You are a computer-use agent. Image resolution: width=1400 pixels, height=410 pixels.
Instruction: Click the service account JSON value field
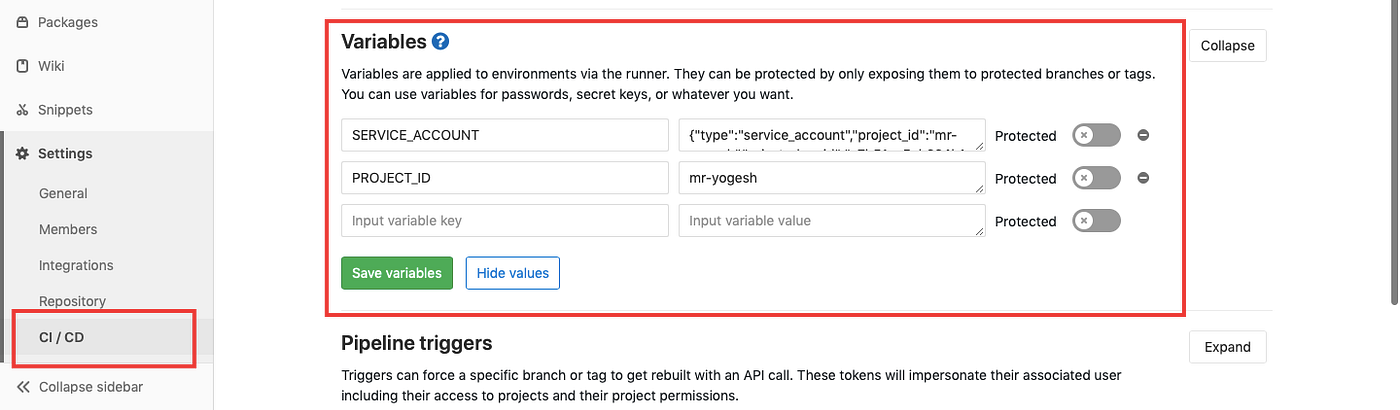832,135
